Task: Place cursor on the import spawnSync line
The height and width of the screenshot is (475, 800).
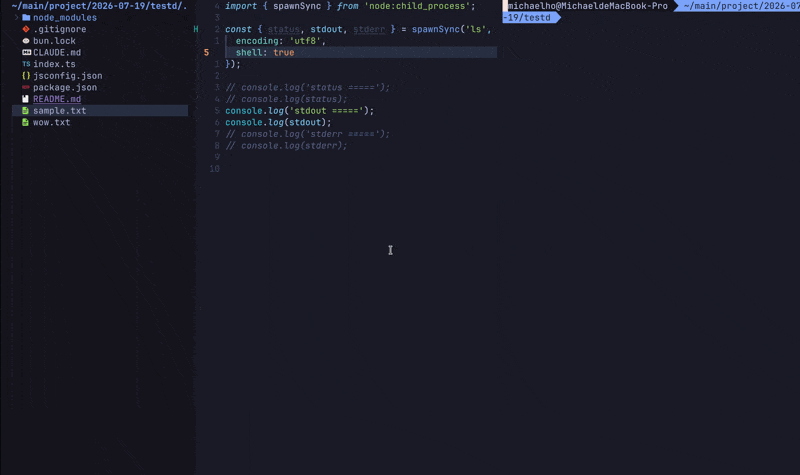Action: 350,6
